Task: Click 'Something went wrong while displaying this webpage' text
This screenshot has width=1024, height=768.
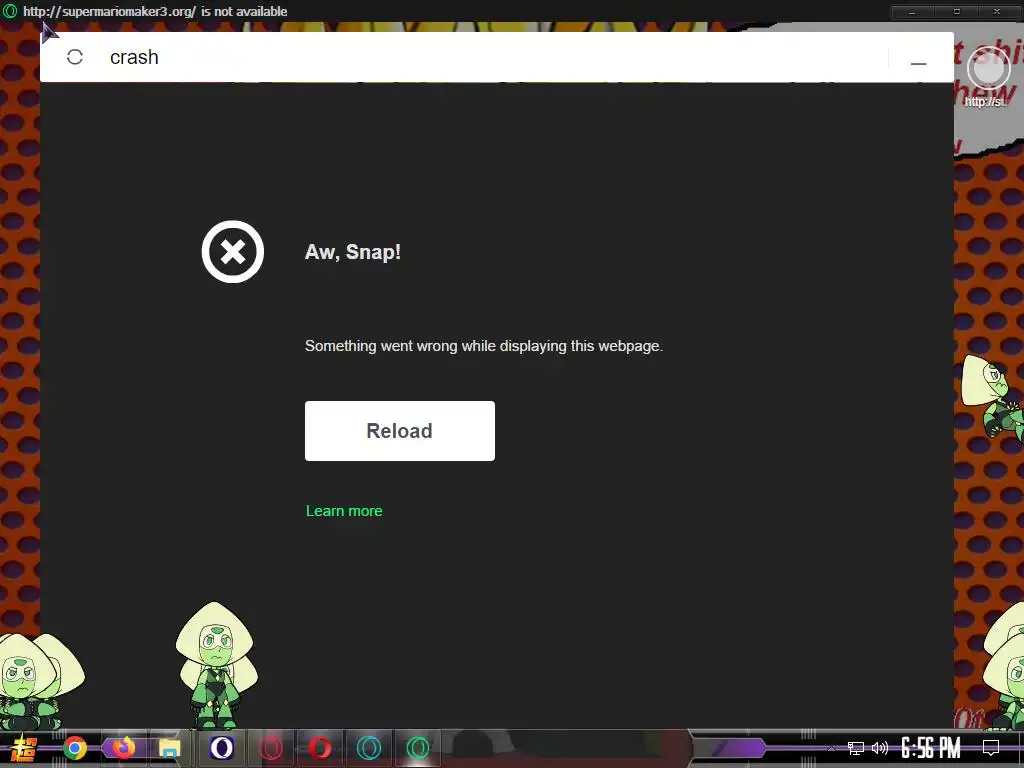Action: coord(484,345)
